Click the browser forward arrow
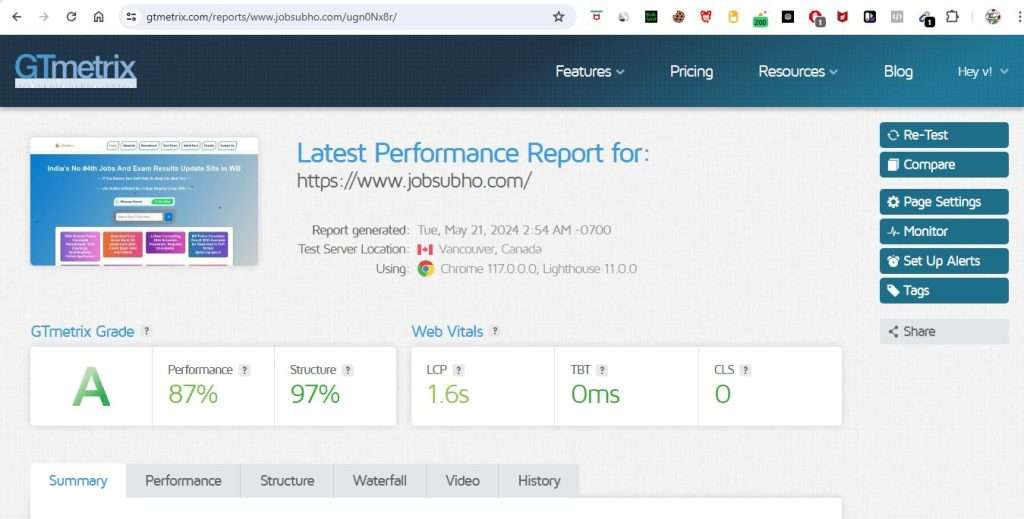 coord(44,17)
